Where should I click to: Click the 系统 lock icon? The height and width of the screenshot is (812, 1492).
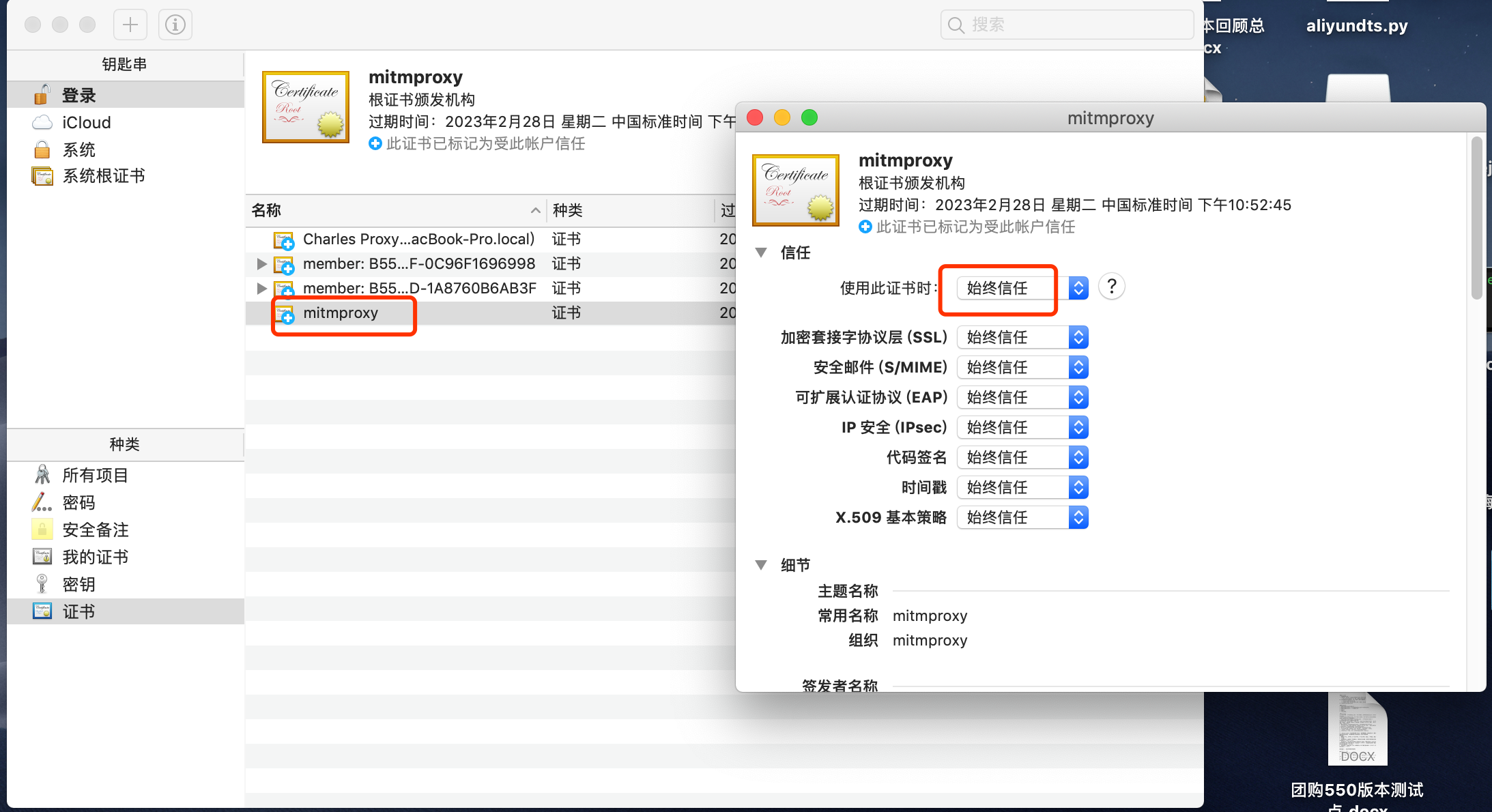tap(42, 149)
